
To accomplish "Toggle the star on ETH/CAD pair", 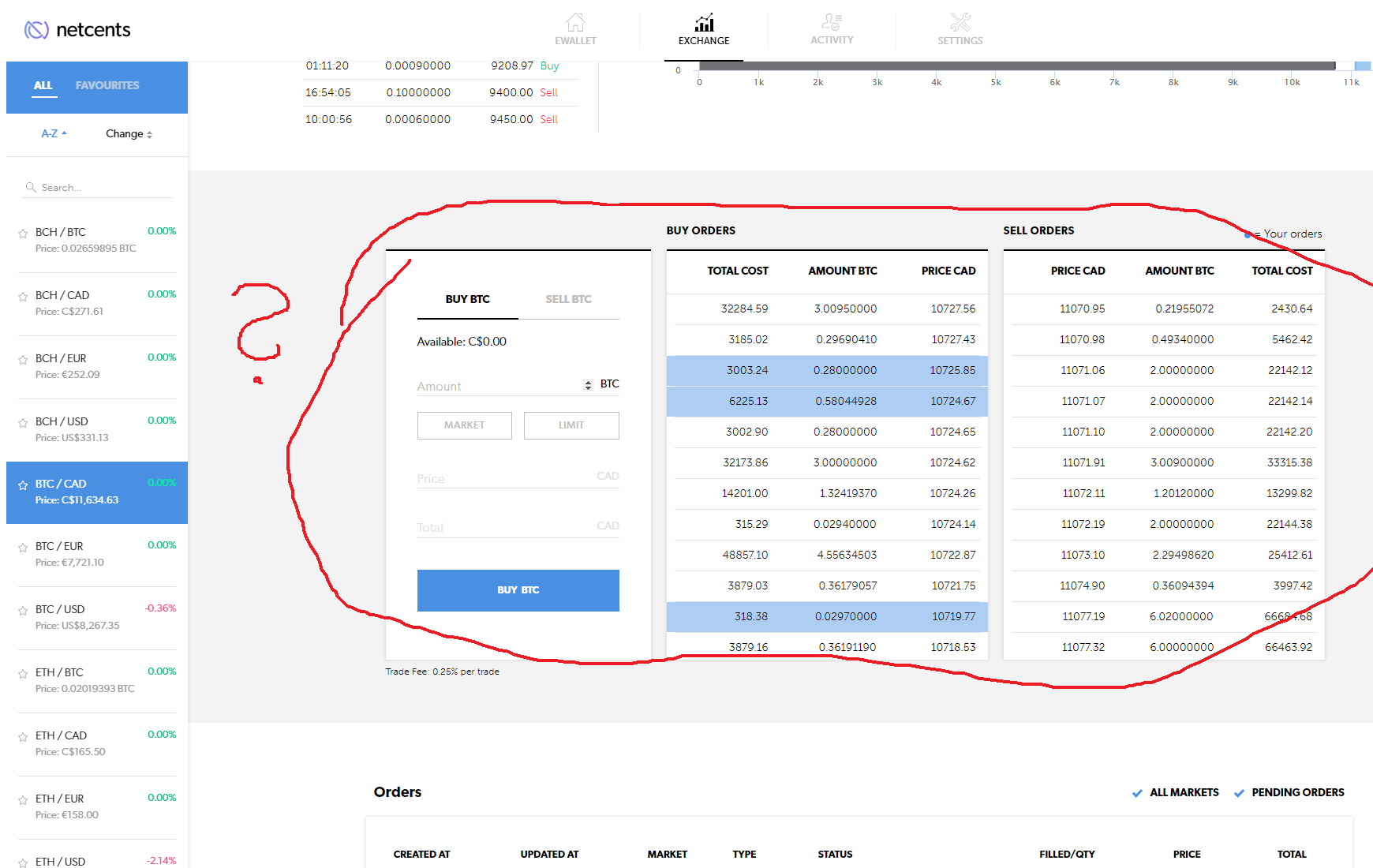I will pos(22,737).
